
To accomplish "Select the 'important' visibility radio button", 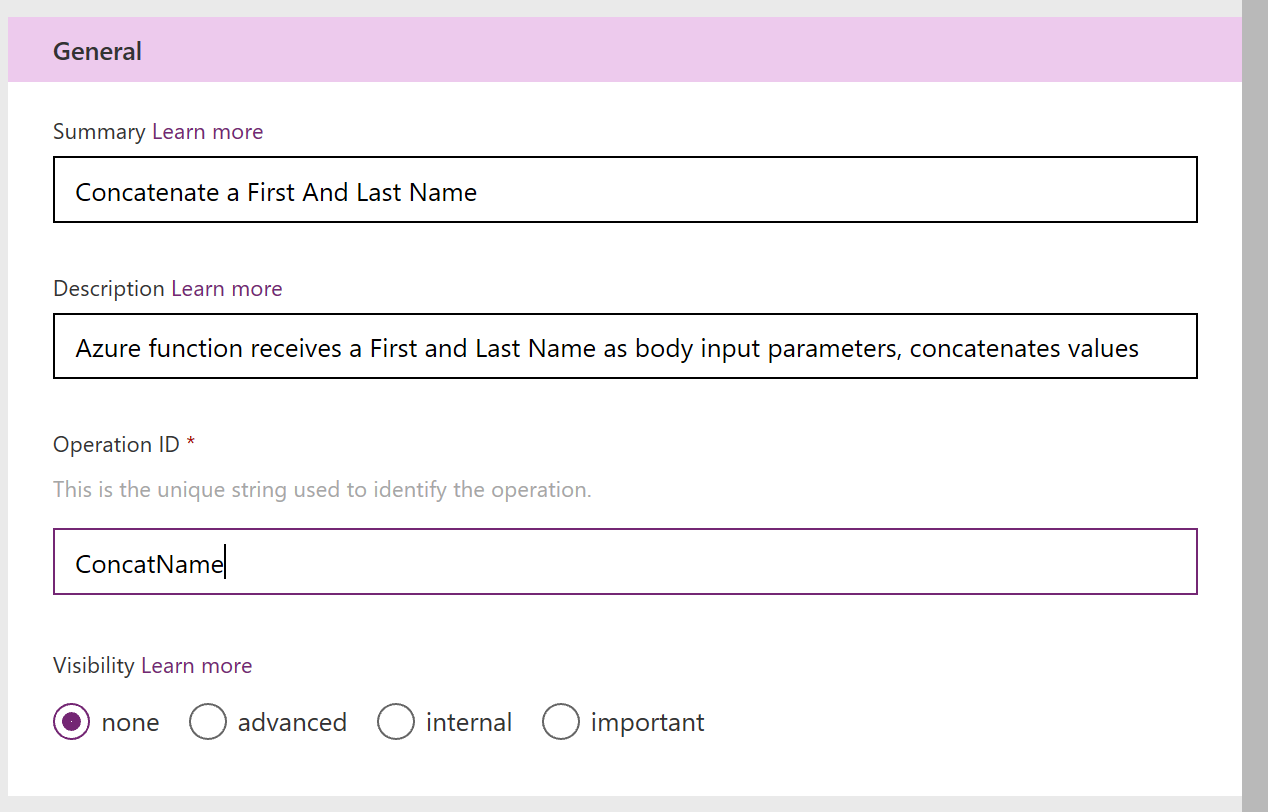I will tap(561, 722).
